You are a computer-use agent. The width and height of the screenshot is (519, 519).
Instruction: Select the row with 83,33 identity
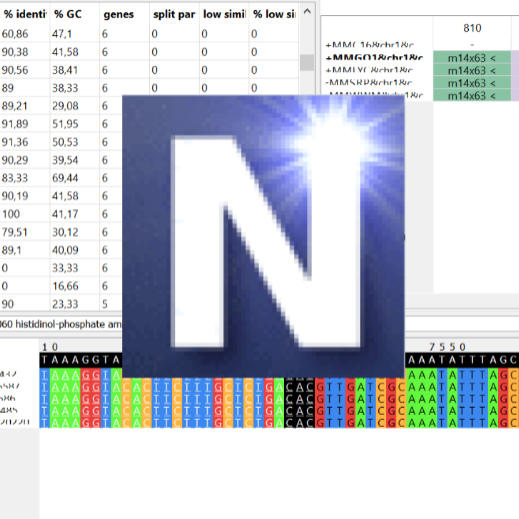tap(61, 178)
